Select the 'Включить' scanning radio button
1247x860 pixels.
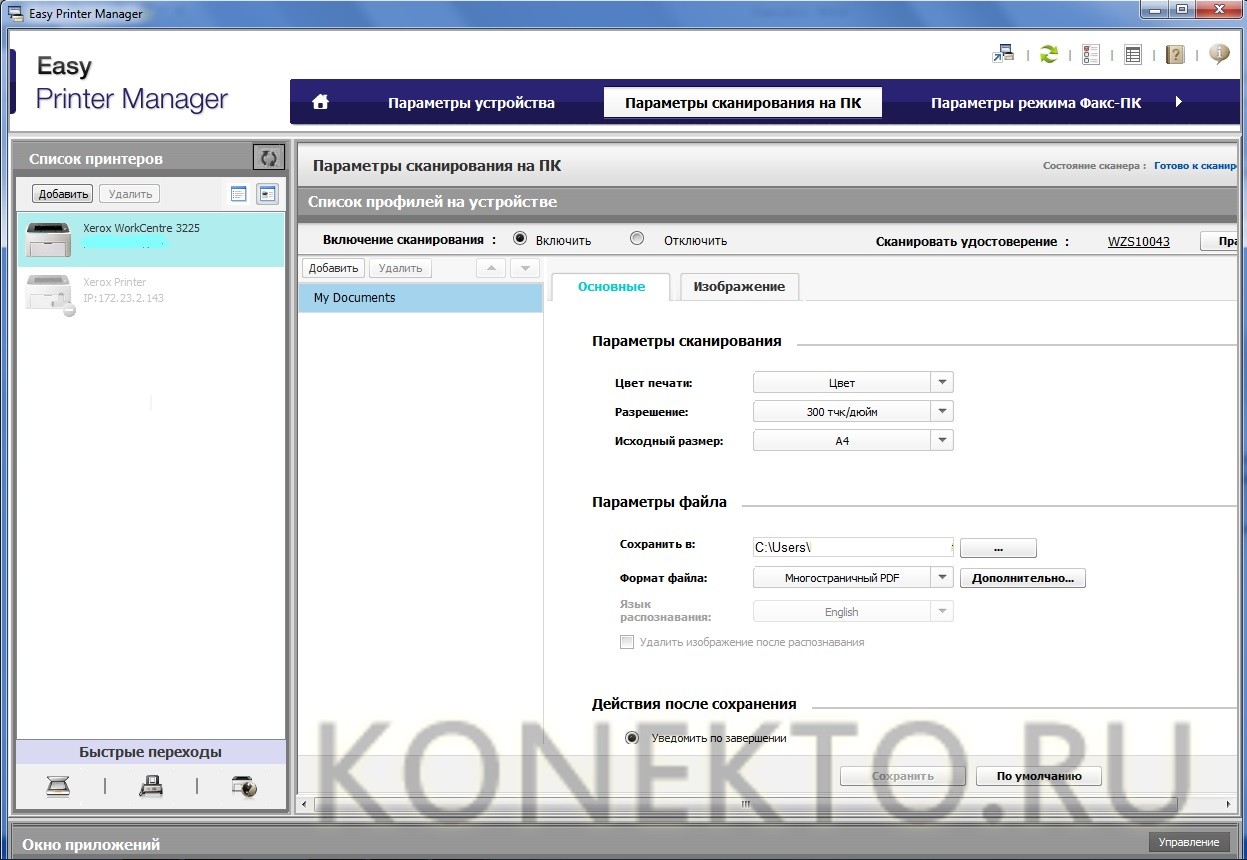point(520,239)
